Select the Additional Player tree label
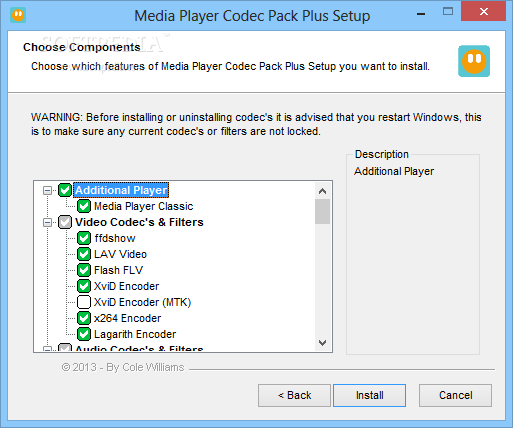 click(121, 190)
